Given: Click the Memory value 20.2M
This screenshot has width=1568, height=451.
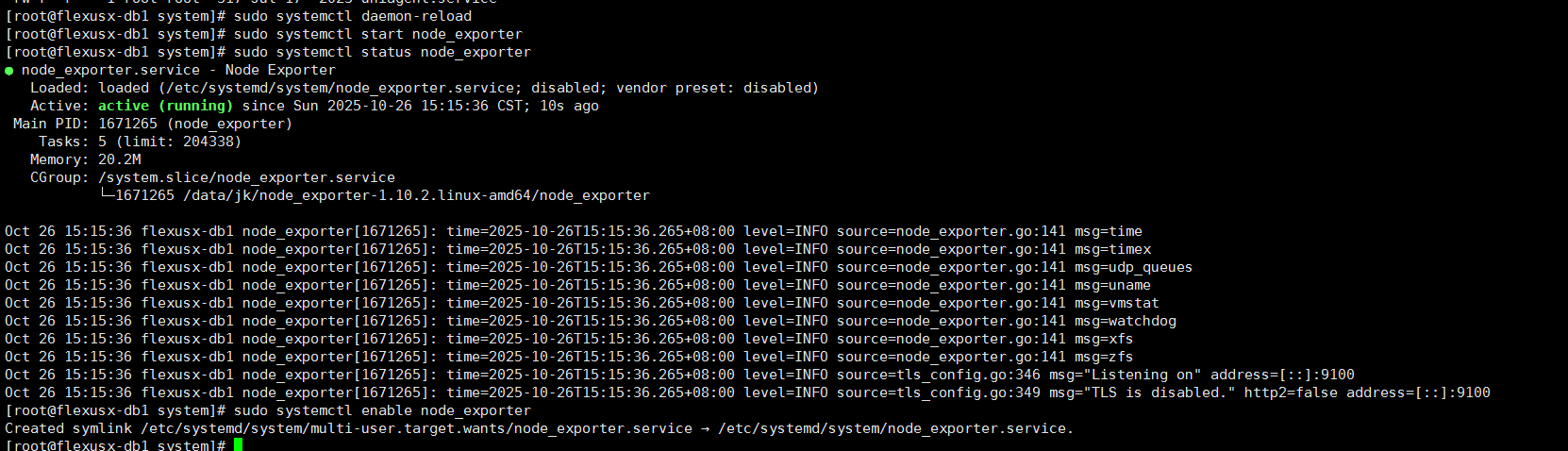Looking at the screenshot, I should tap(120, 159).
